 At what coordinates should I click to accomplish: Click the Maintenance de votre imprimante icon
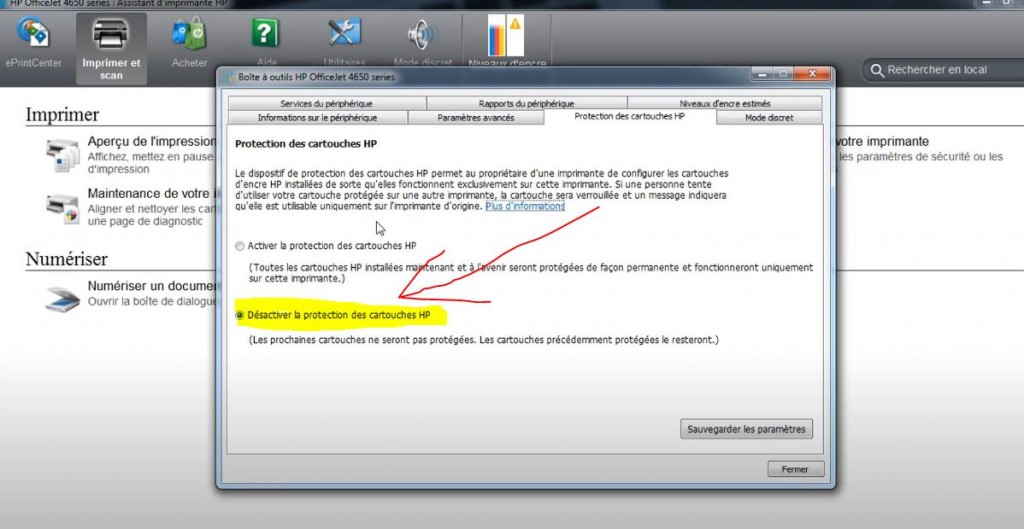click(63, 208)
